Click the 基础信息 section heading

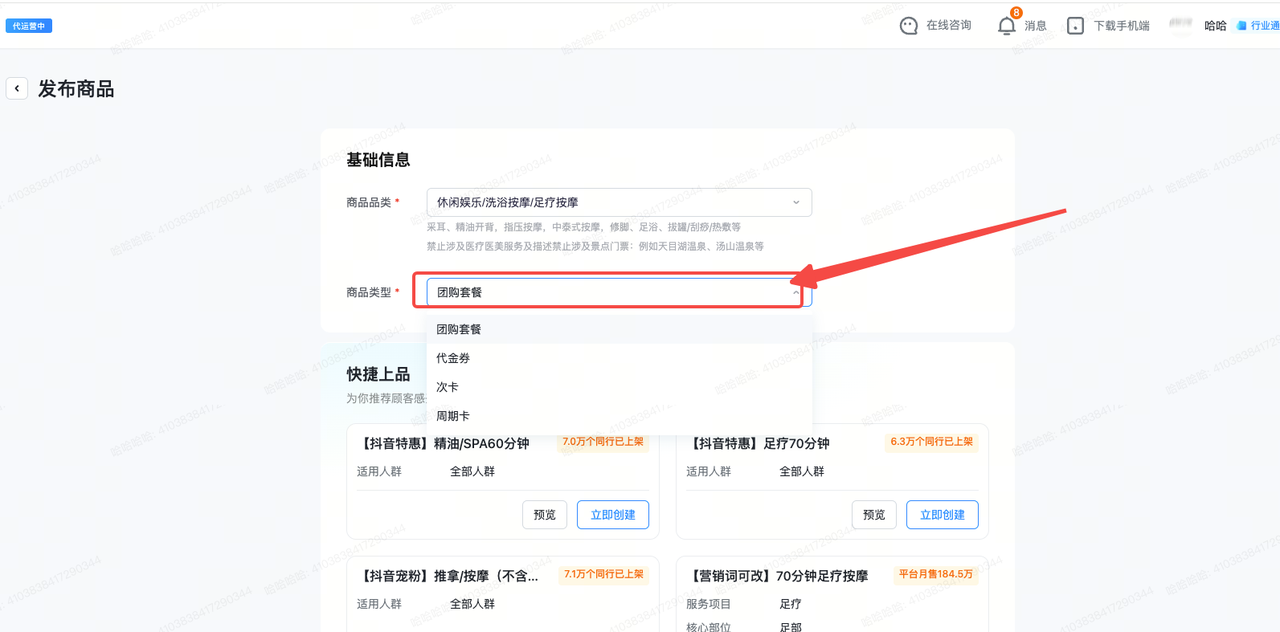(378, 160)
